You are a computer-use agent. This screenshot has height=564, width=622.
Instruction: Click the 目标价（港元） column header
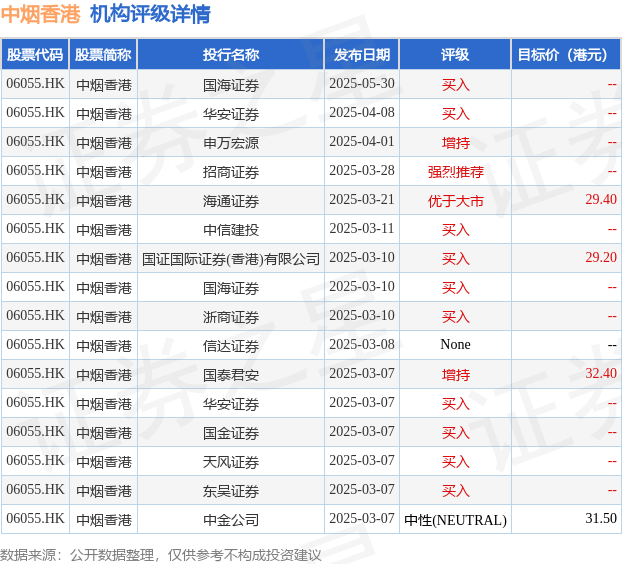566,54
